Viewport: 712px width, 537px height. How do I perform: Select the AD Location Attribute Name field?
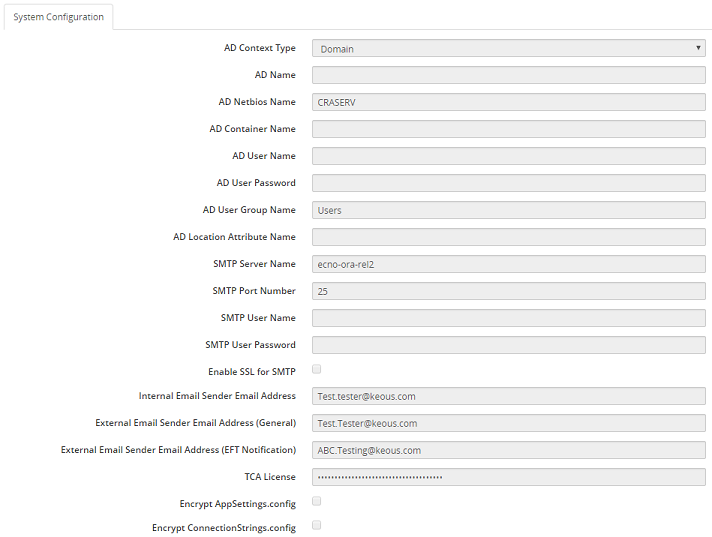point(508,237)
